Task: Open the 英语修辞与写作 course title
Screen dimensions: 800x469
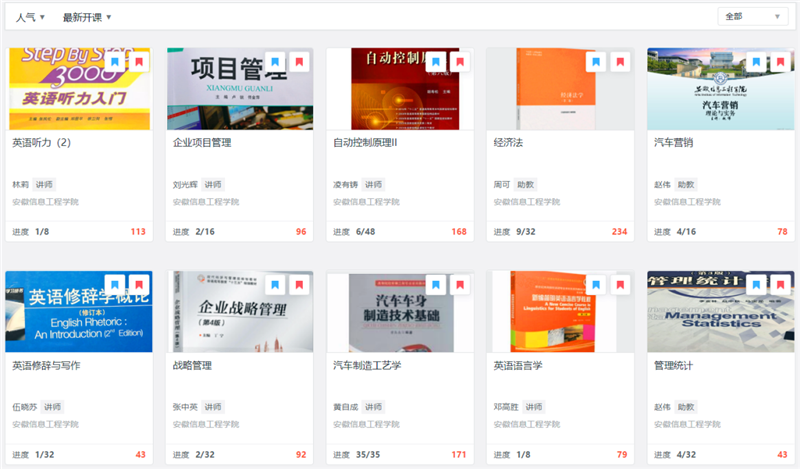Action: 46,365
